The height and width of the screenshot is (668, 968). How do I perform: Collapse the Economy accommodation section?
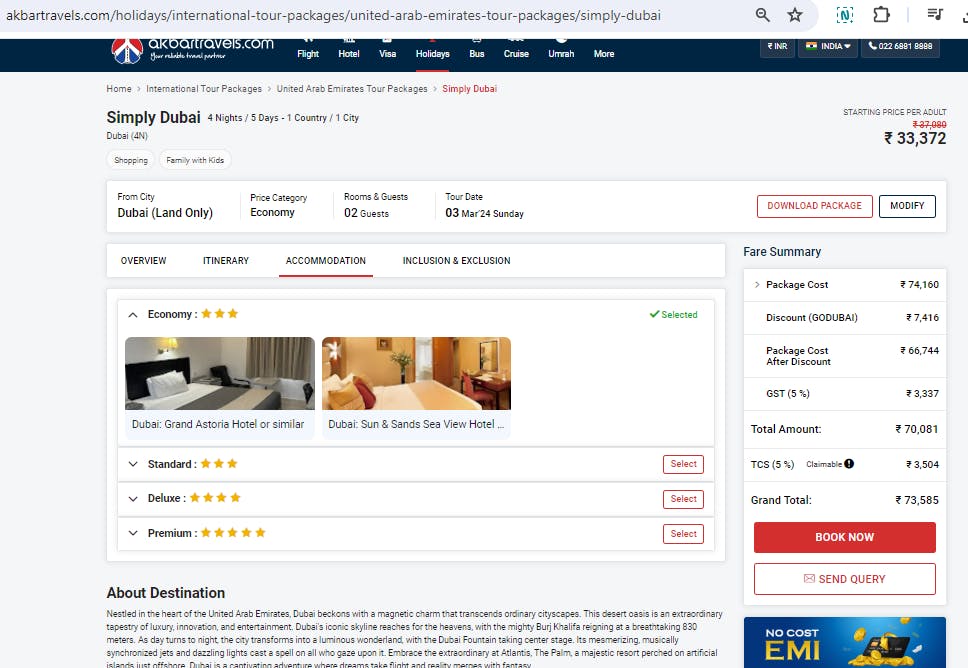click(x=133, y=315)
